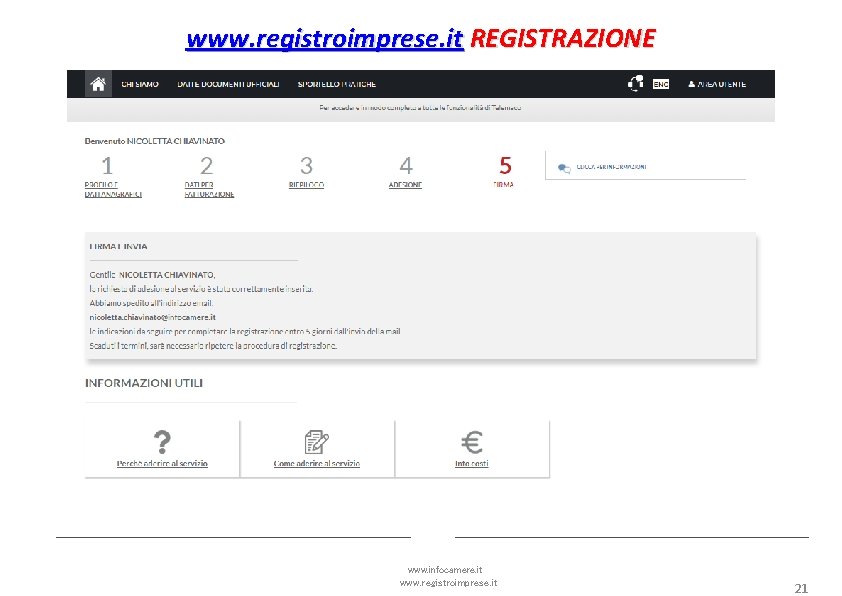Go to step 4 Adesione
This screenshot has width=842, height=596.
[x=405, y=172]
